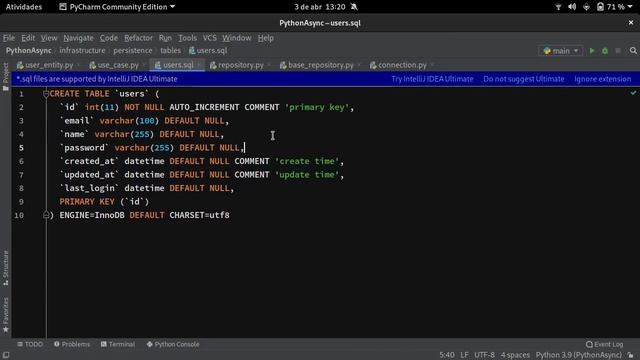
Task: Close the user_entity.py tab
Action: pyautogui.click(x=78, y=65)
